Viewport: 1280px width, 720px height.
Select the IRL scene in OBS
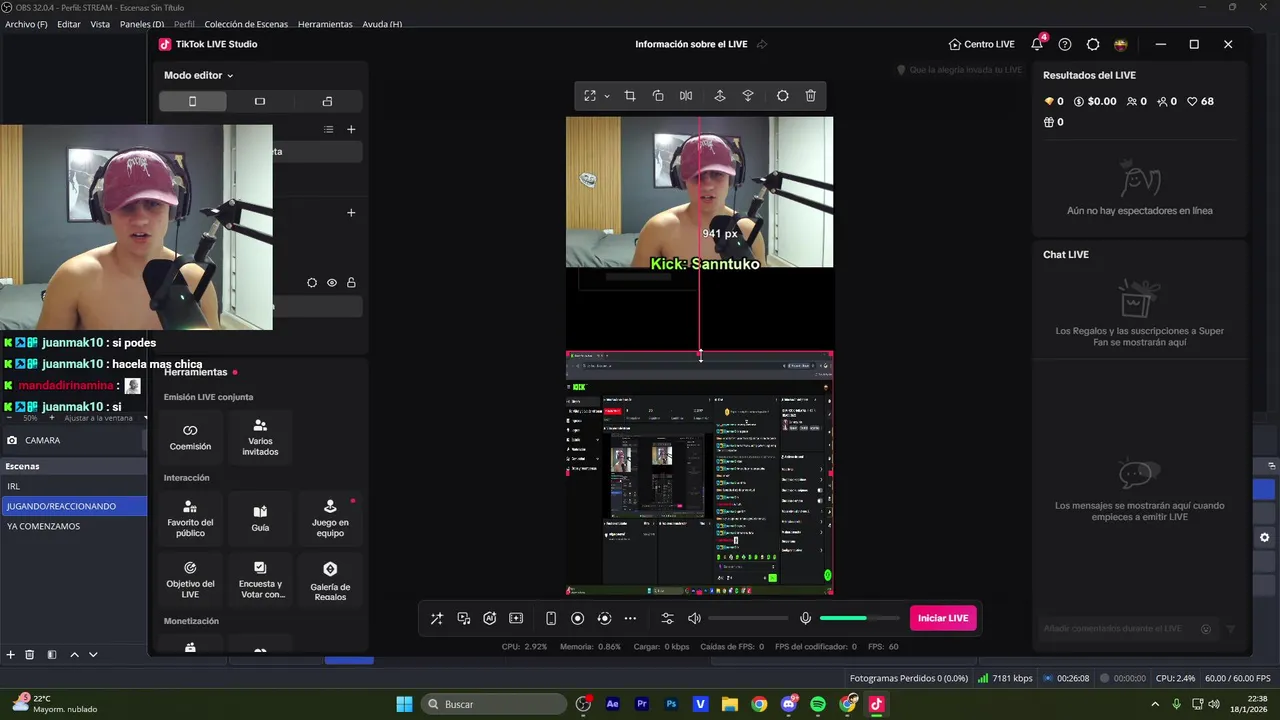click(74, 486)
